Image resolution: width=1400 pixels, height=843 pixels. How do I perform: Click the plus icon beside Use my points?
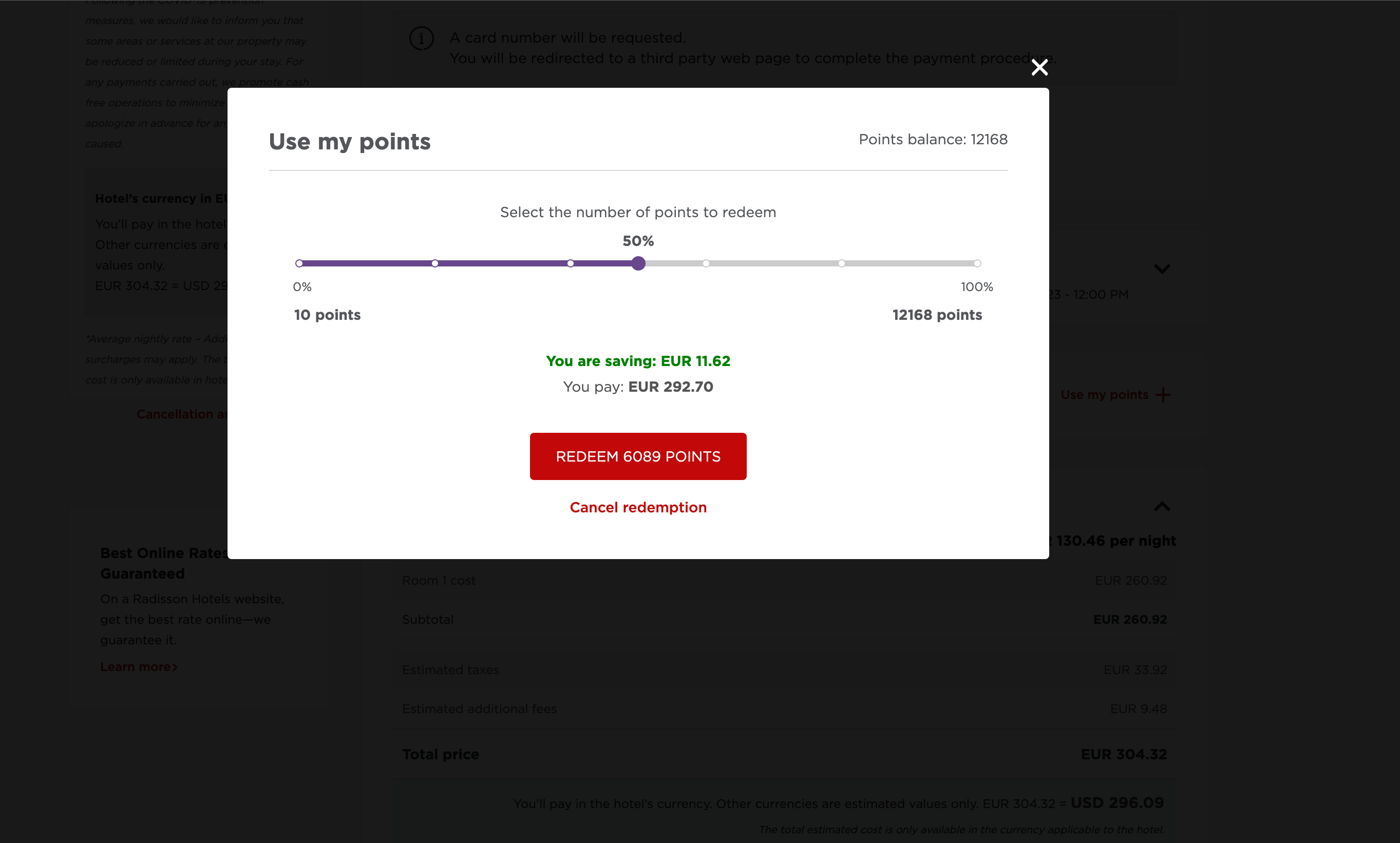pos(1163,395)
